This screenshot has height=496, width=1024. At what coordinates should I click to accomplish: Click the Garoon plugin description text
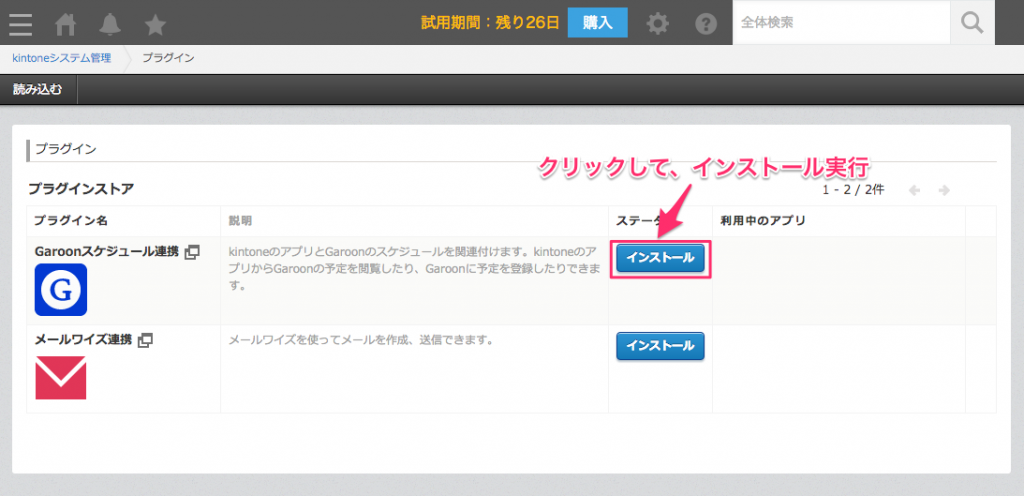click(414, 269)
